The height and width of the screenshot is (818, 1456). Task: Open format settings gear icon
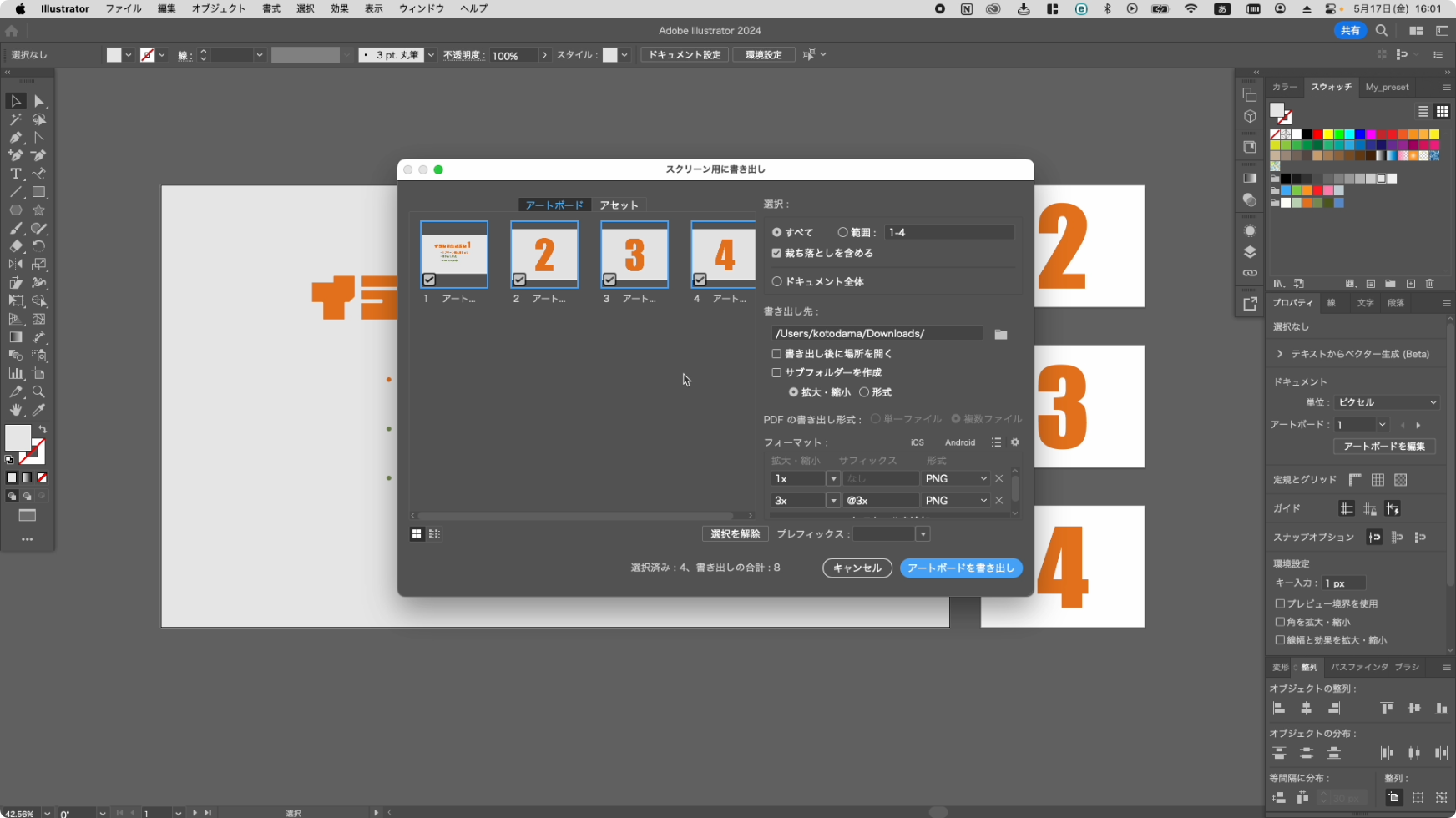[x=1015, y=442]
